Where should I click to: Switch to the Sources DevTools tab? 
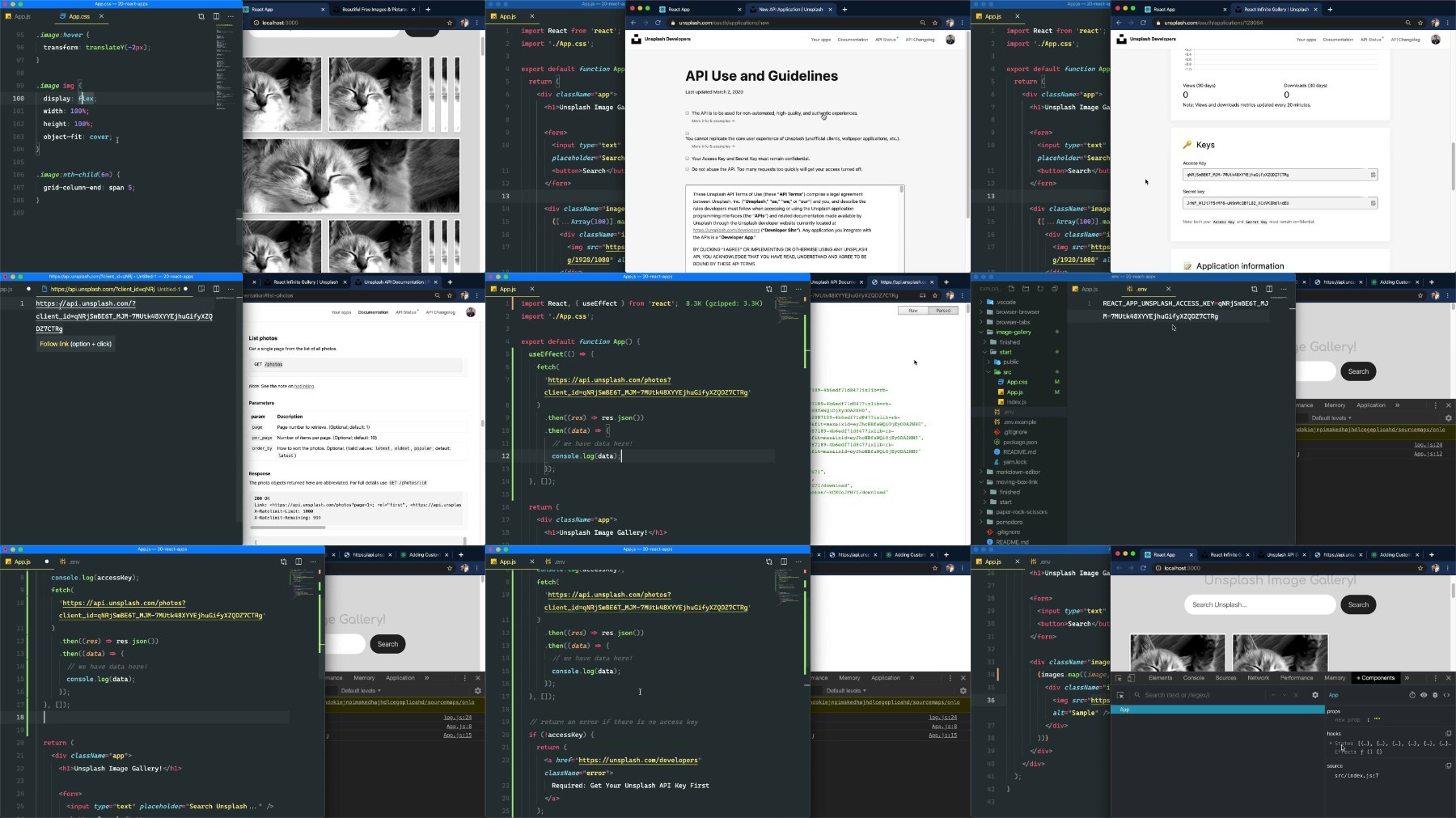(1225, 678)
